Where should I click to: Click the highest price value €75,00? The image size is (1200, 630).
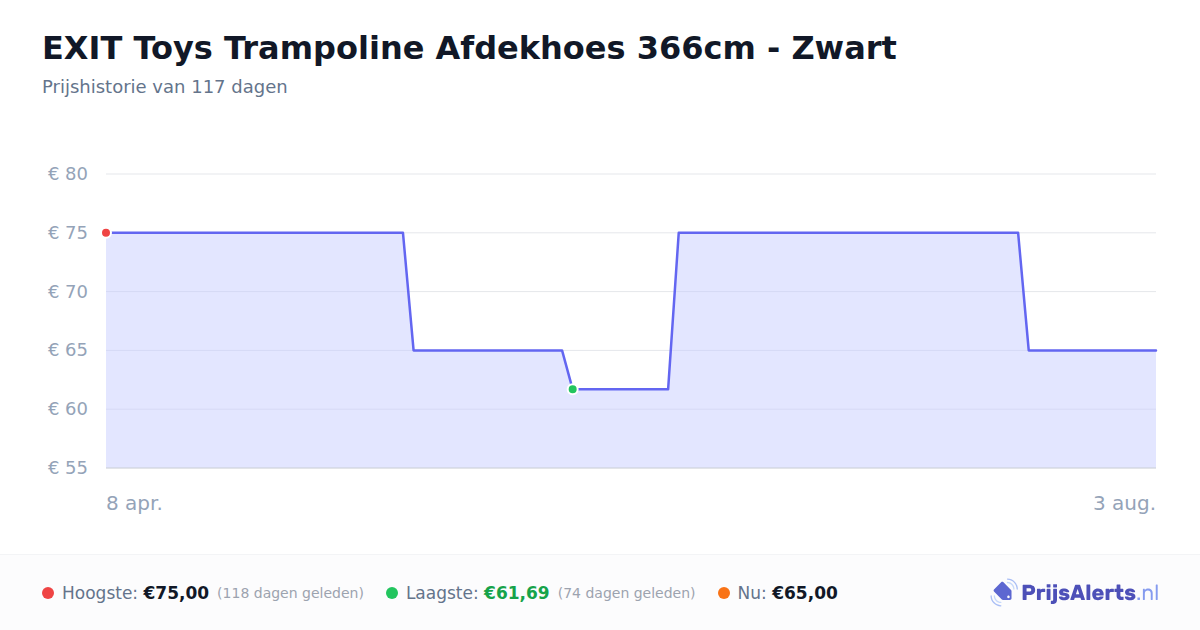tap(176, 593)
